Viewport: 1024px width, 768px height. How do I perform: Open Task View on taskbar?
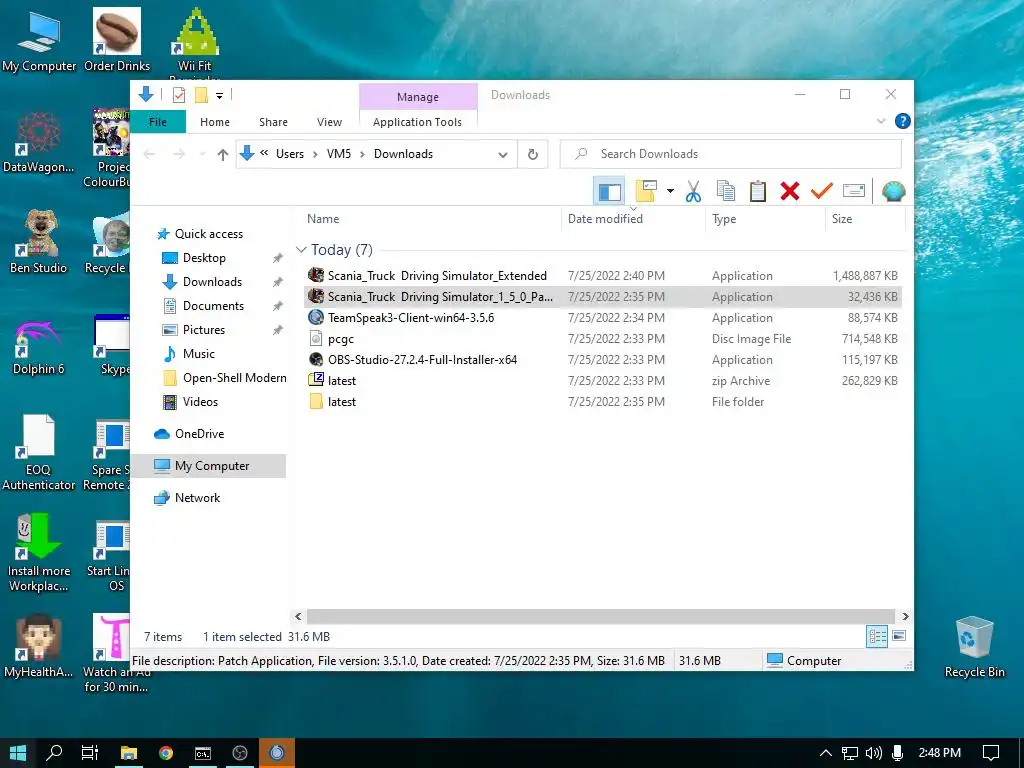(89, 753)
